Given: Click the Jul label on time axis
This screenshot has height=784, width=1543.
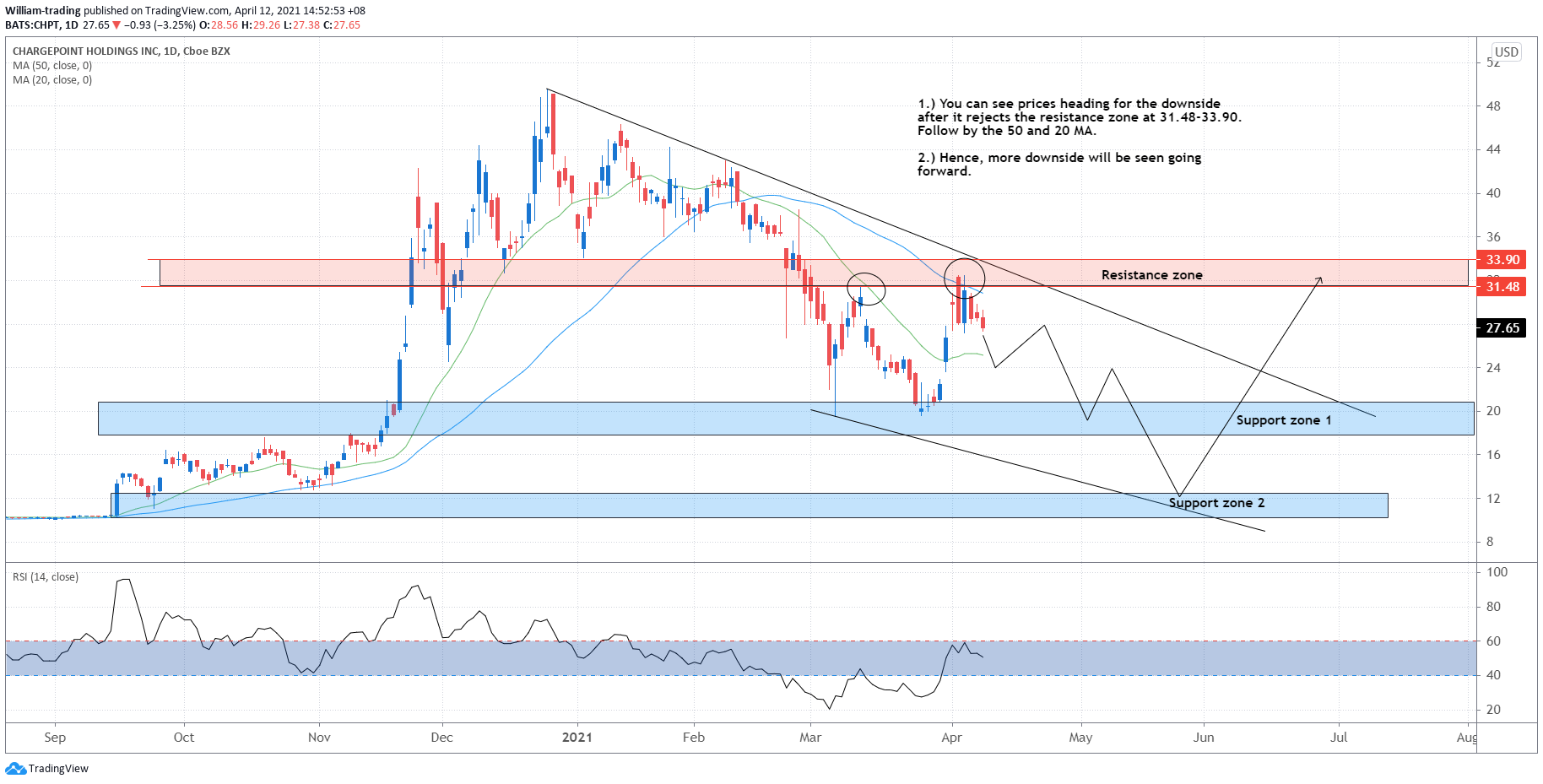Looking at the screenshot, I should point(1339,738).
